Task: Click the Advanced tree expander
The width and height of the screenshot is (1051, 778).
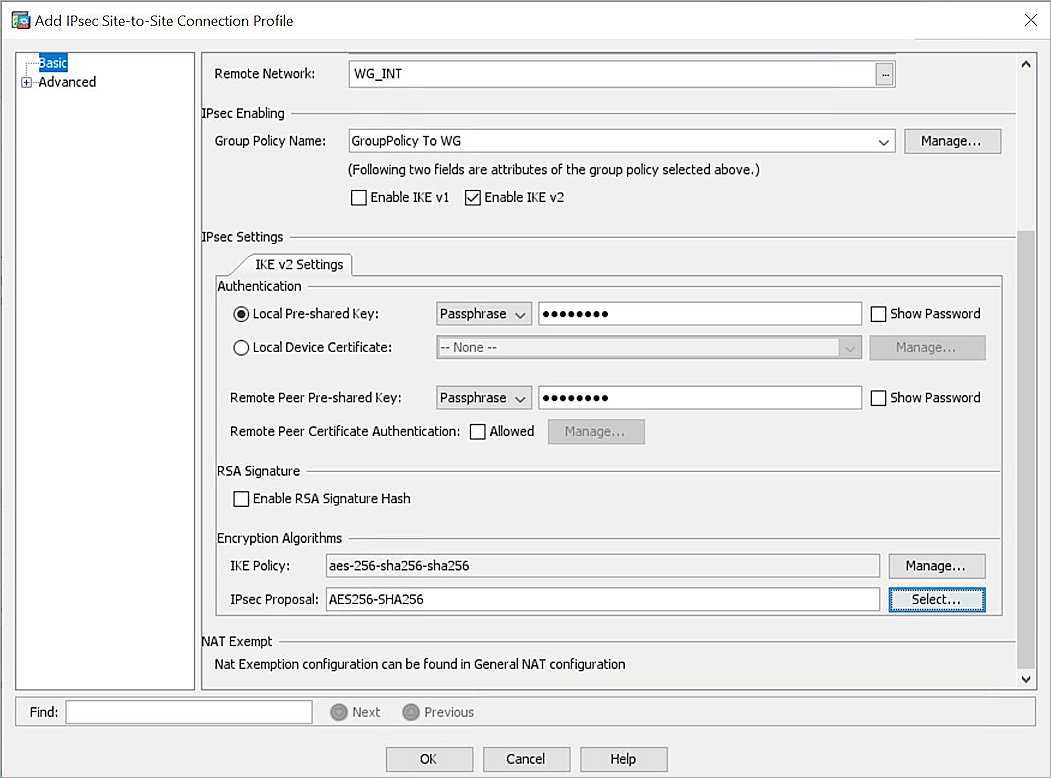Action: click(x=26, y=82)
